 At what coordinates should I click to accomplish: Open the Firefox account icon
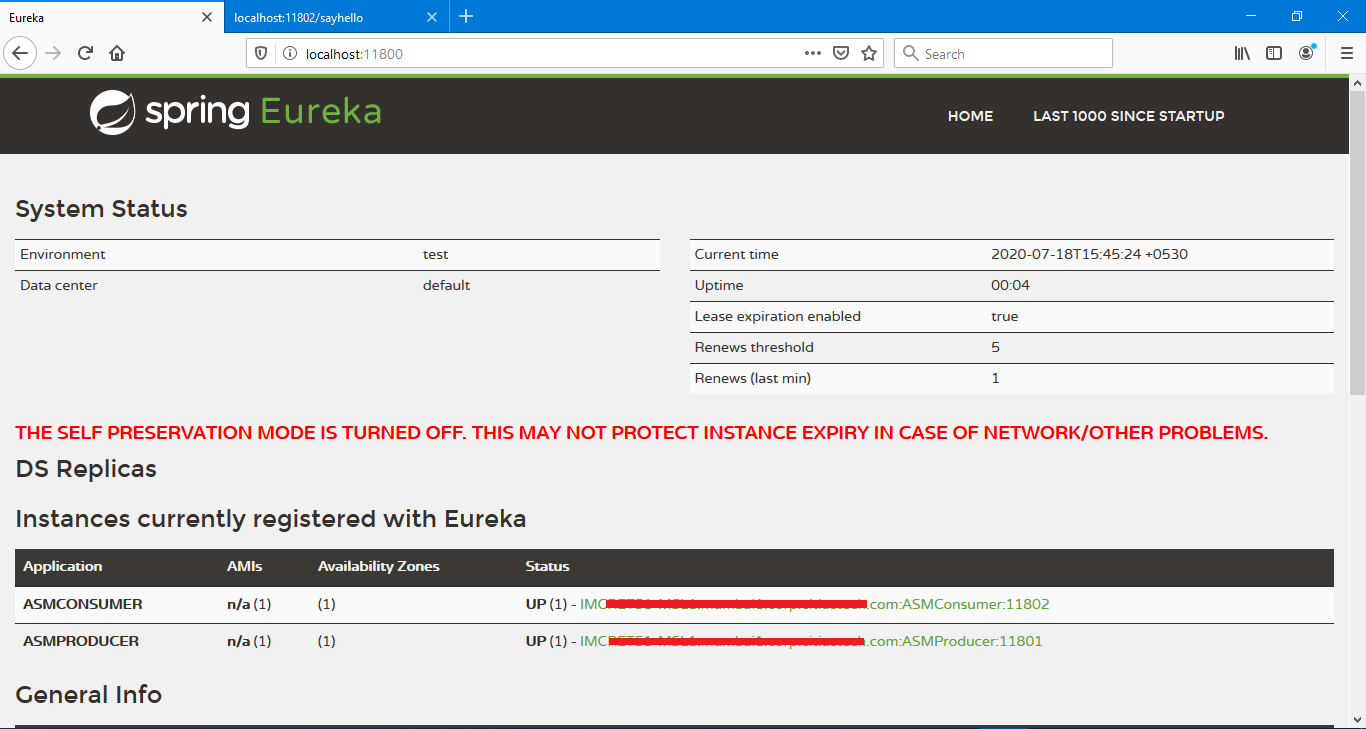[x=1307, y=53]
